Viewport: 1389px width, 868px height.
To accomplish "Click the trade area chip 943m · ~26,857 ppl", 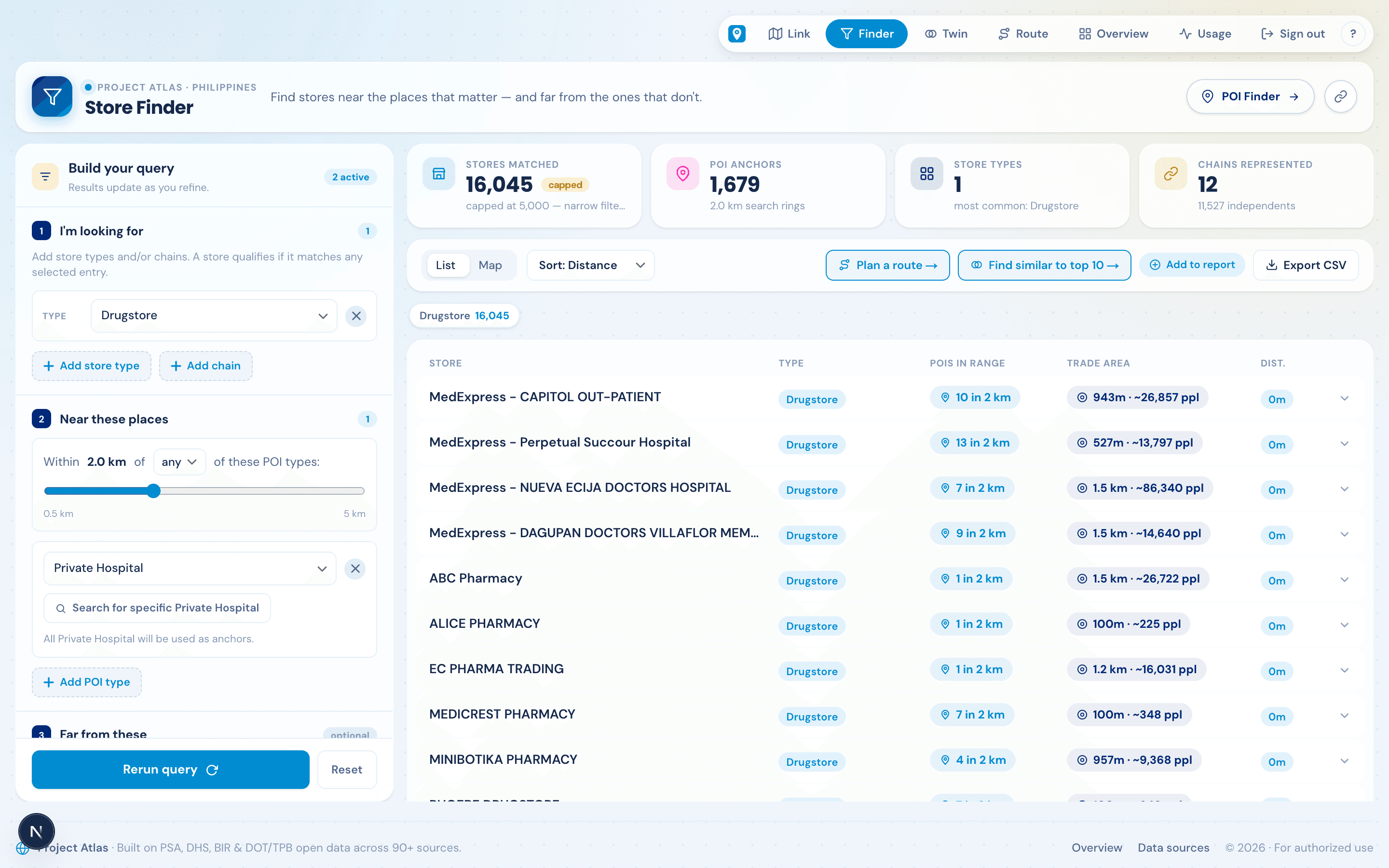I will point(1137,397).
